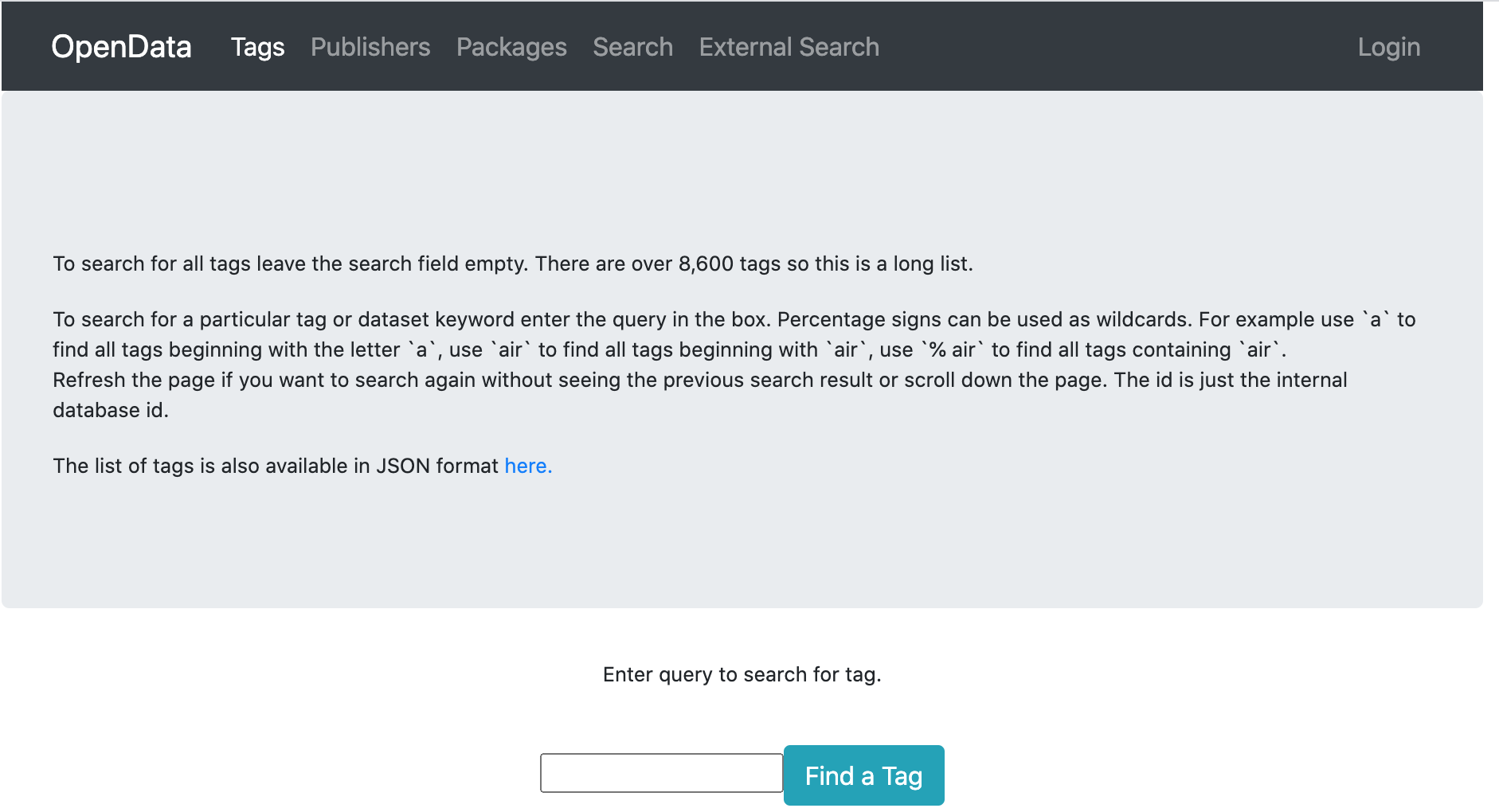The image size is (1499, 812).
Task: Sign in via Login at top right
Action: (x=1388, y=47)
